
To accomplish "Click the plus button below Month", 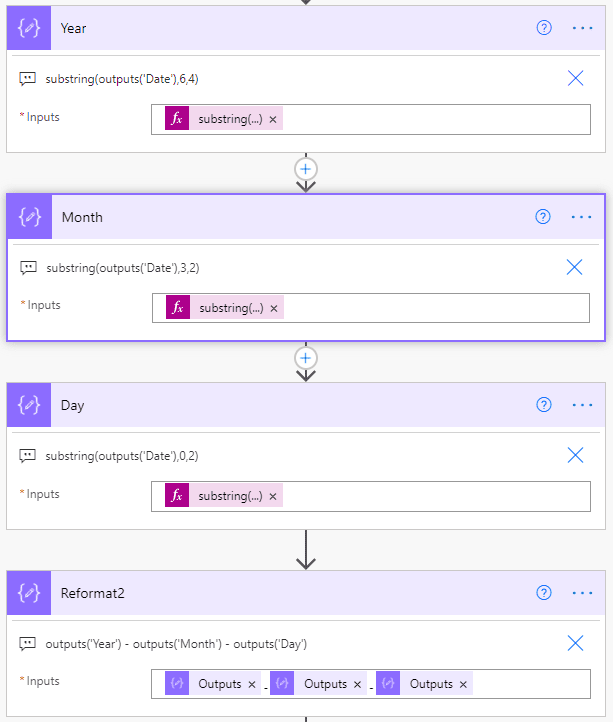I will [x=306, y=357].
